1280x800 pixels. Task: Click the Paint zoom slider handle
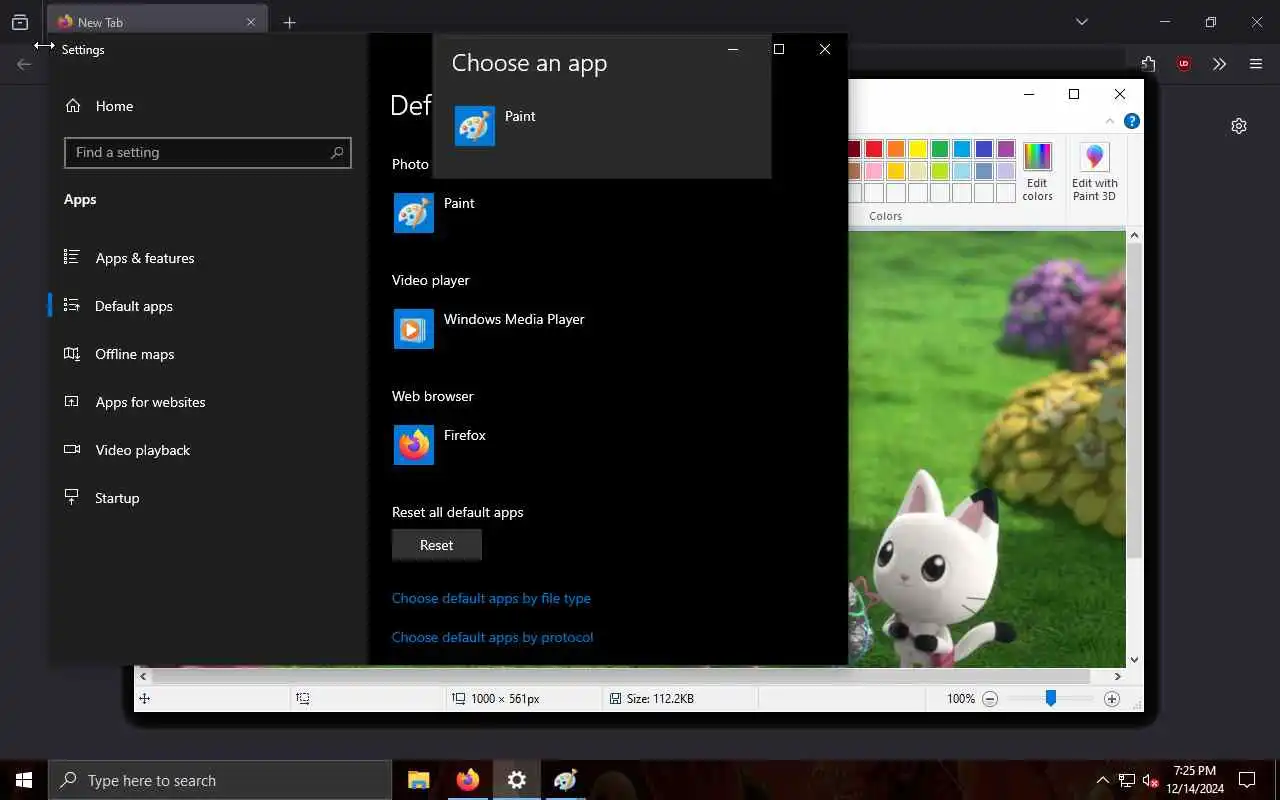click(1051, 699)
